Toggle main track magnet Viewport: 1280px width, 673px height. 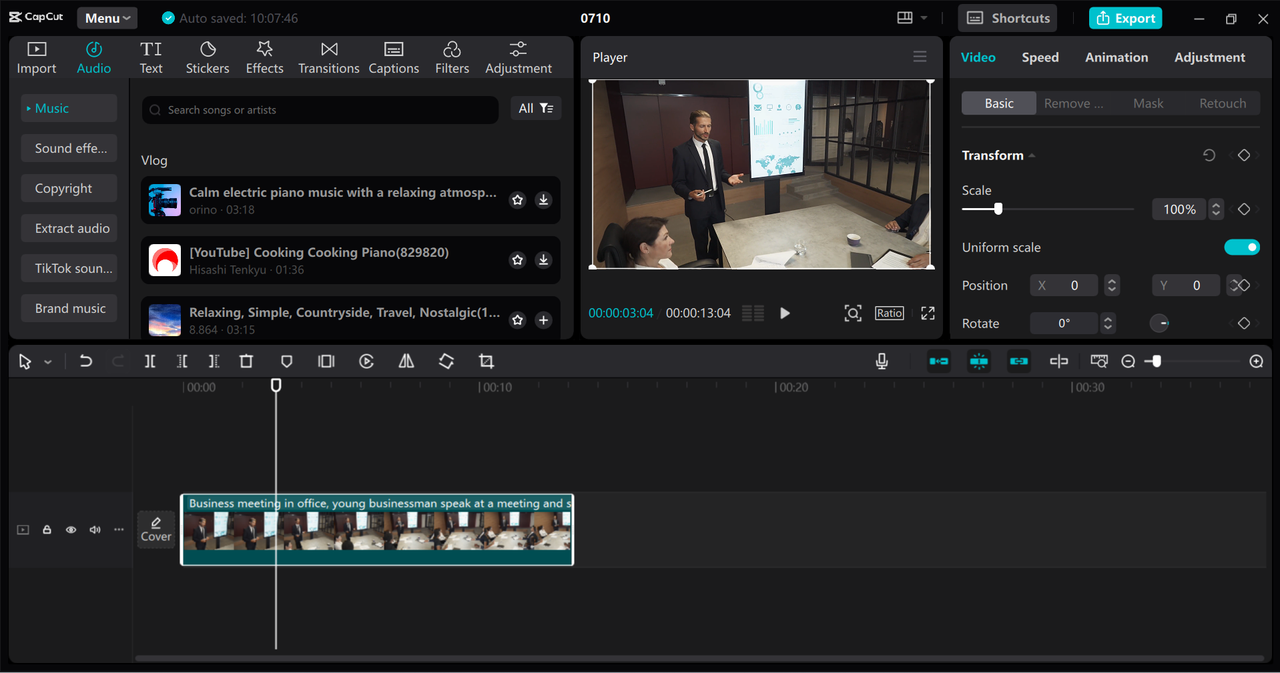pyautogui.click(x=938, y=361)
